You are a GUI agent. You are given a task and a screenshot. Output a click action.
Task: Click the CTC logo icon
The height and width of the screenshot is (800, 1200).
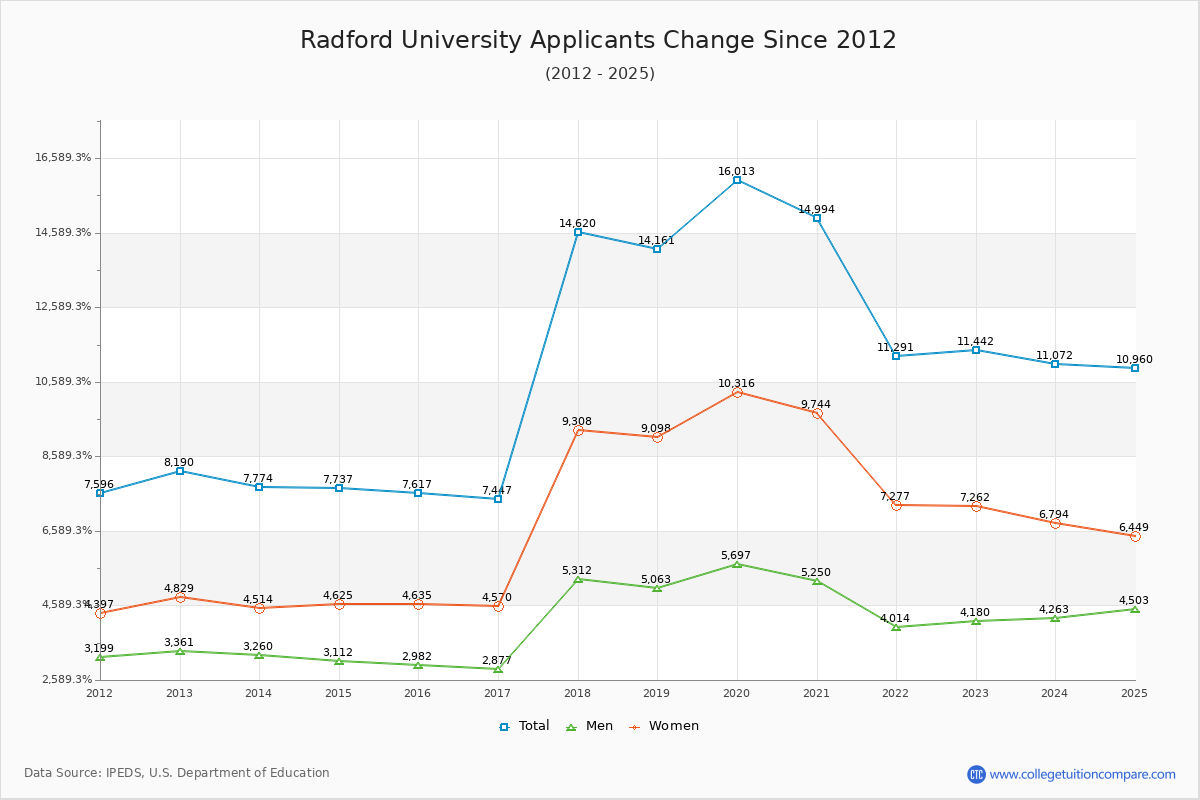click(x=976, y=774)
